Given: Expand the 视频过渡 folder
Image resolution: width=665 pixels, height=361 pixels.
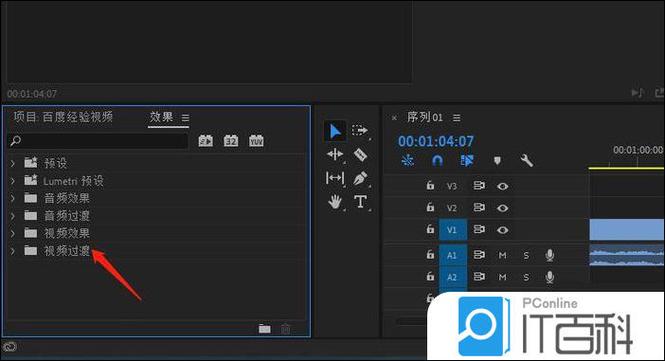Looking at the screenshot, I should pos(13,251).
